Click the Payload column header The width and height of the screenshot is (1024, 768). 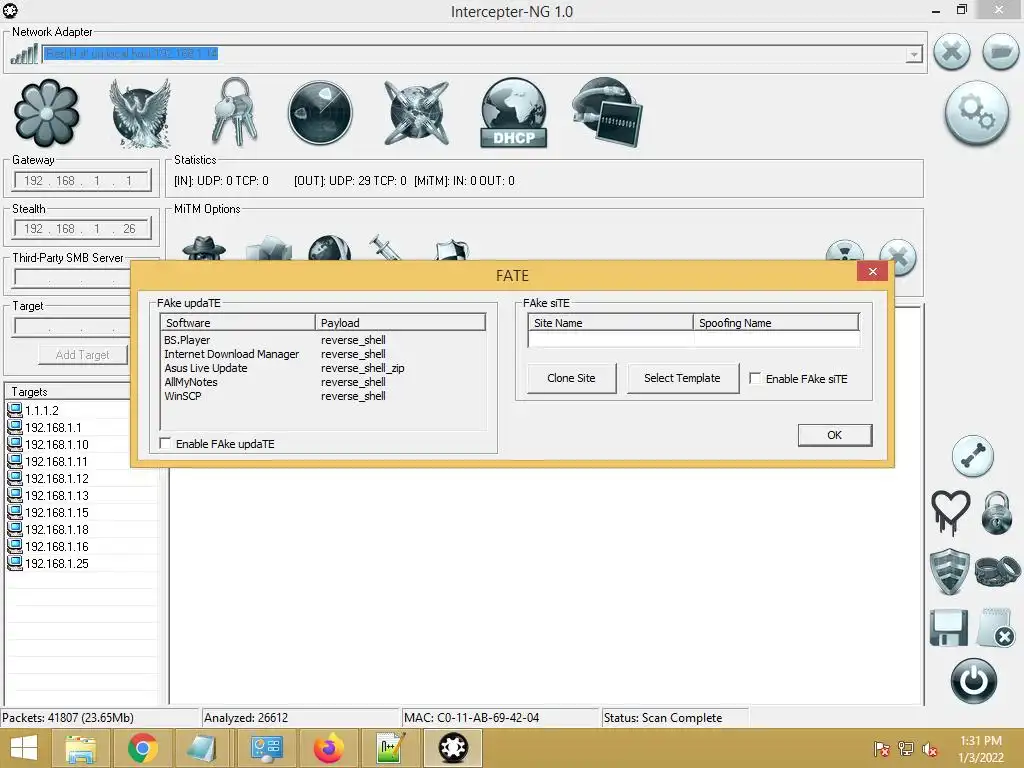(400, 323)
